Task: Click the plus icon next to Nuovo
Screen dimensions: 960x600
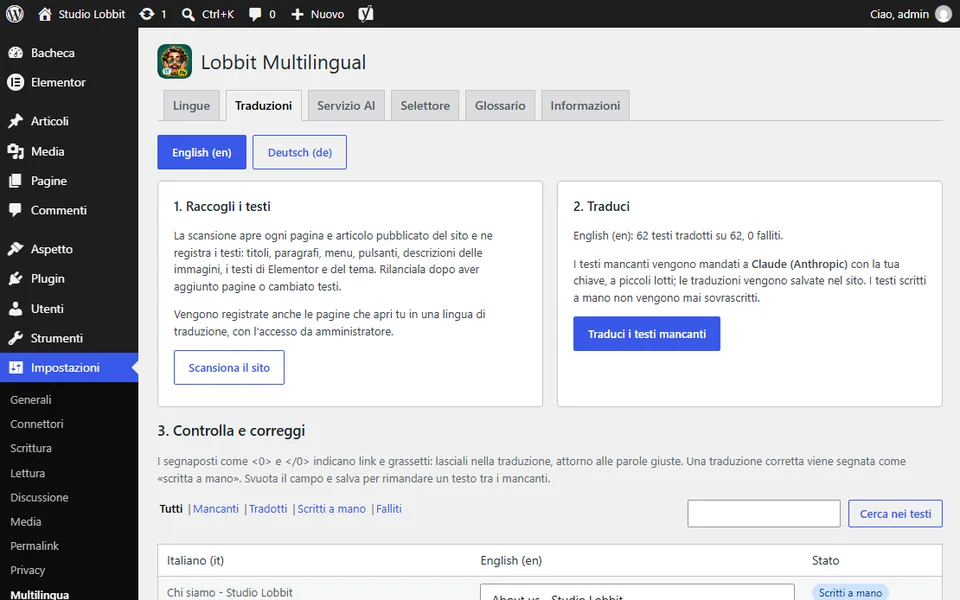Action: click(x=297, y=14)
